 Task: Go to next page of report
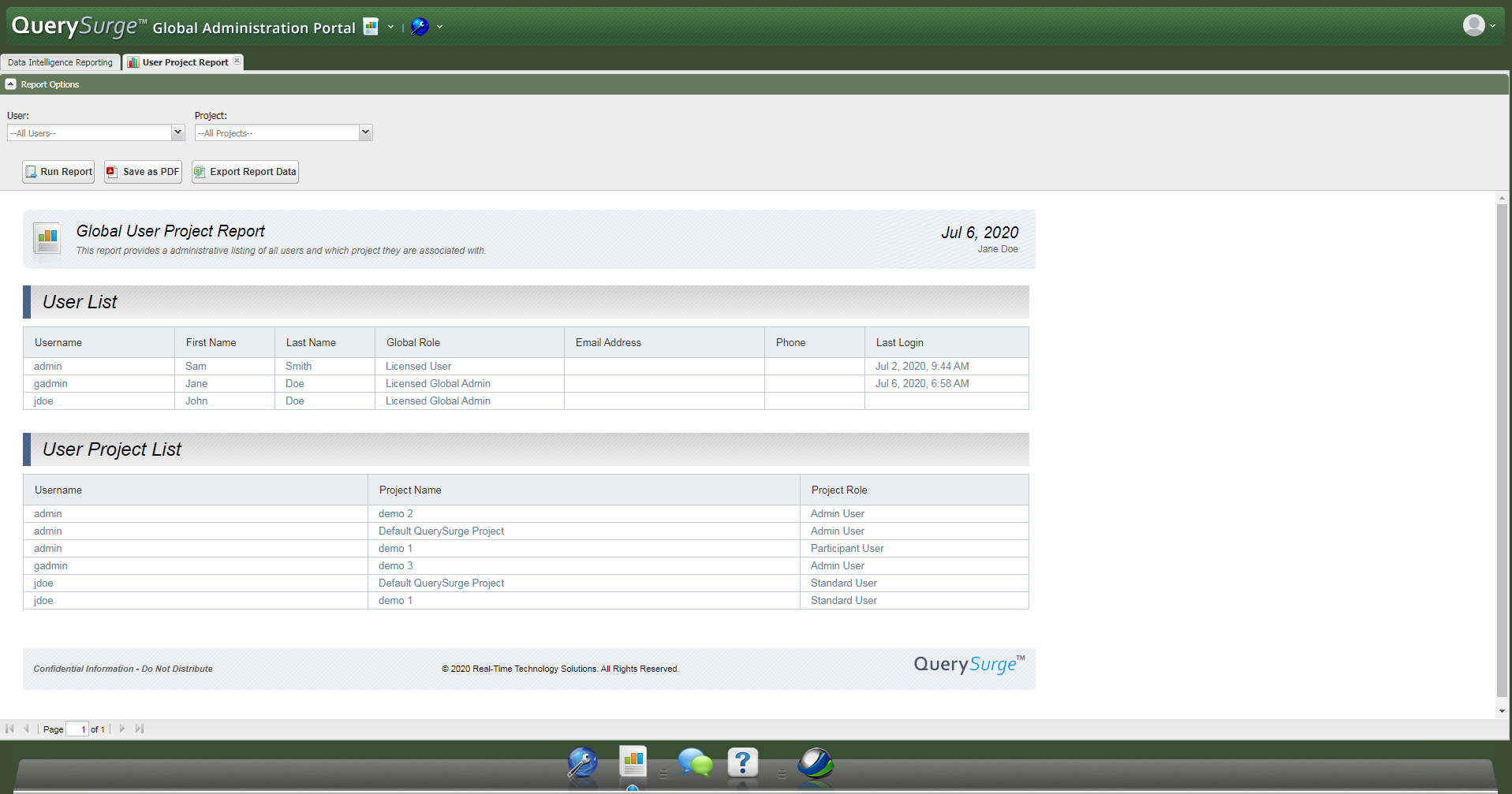tap(121, 729)
